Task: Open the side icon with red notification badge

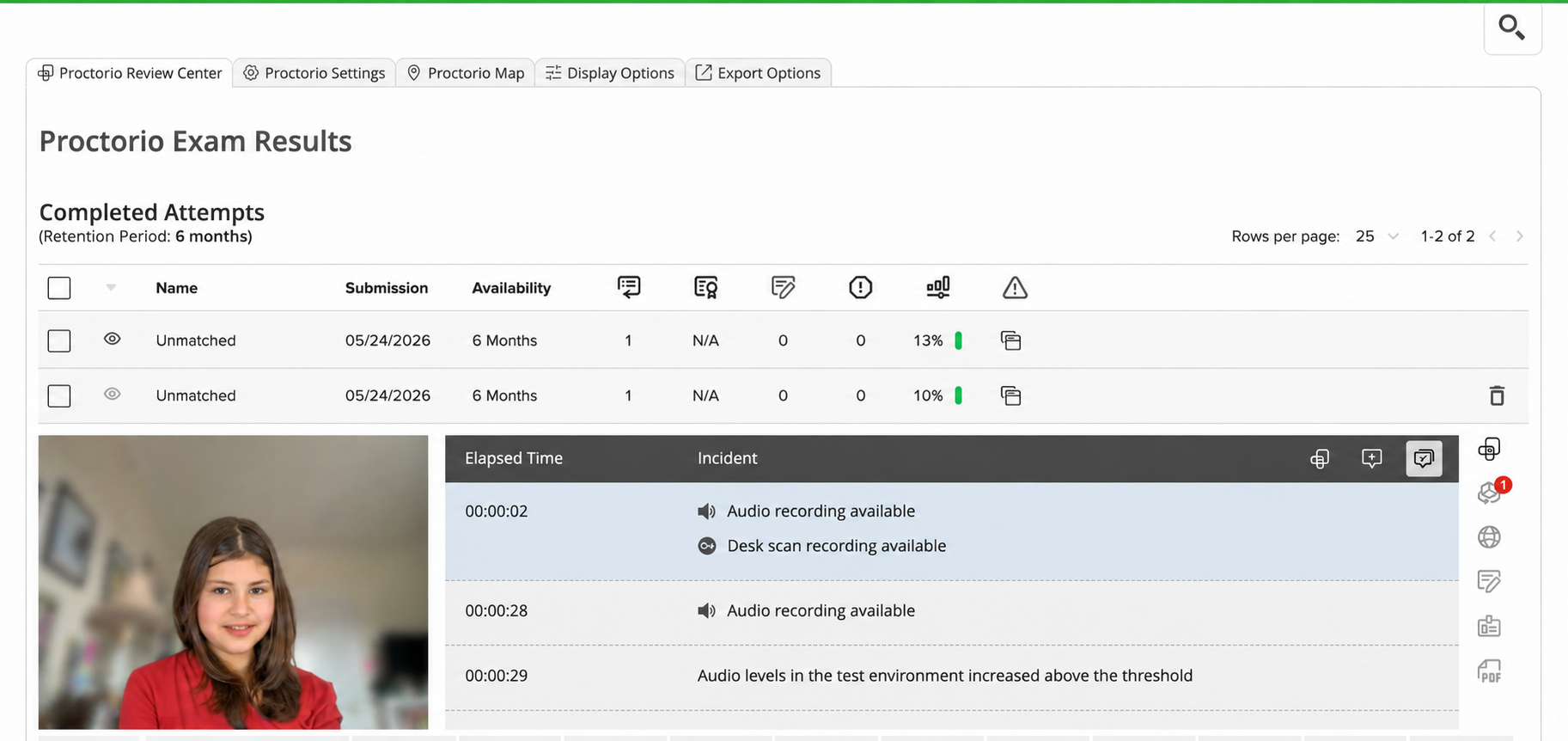Action: (1492, 492)
